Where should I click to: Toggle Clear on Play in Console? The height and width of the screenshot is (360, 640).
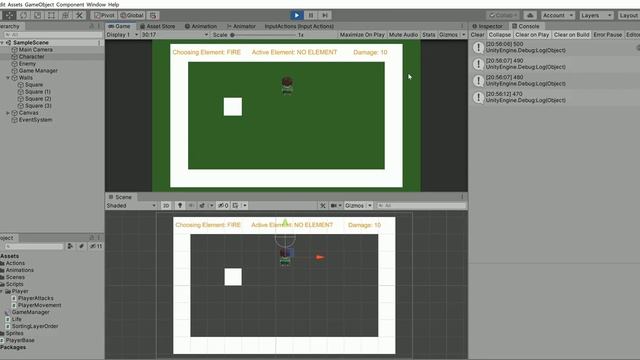pyautogui.click(x=532, y=35)
